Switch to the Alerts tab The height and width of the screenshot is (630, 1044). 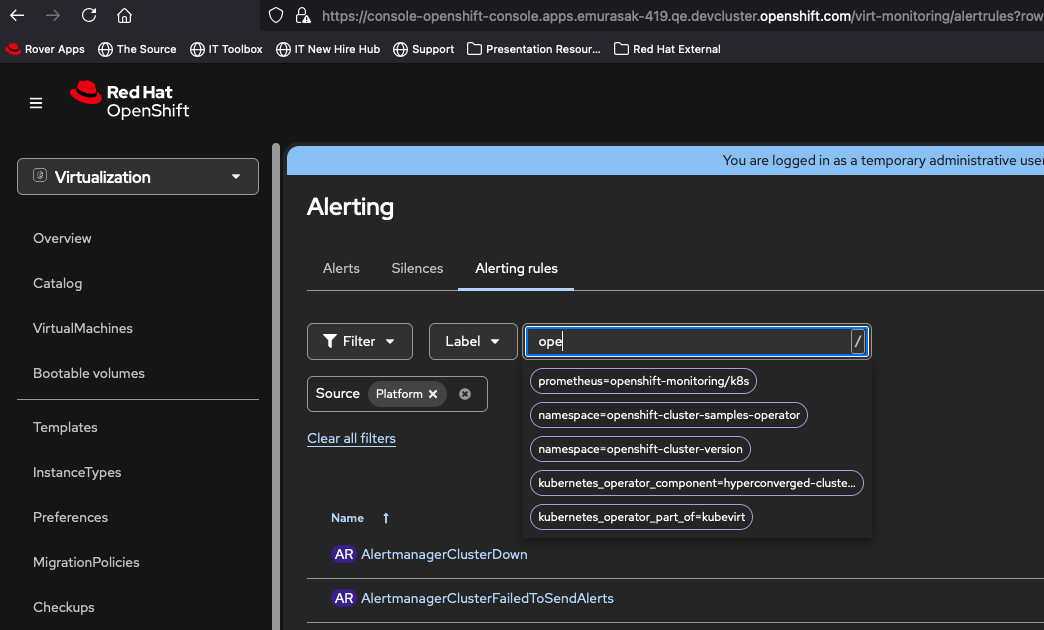(341, 268)
